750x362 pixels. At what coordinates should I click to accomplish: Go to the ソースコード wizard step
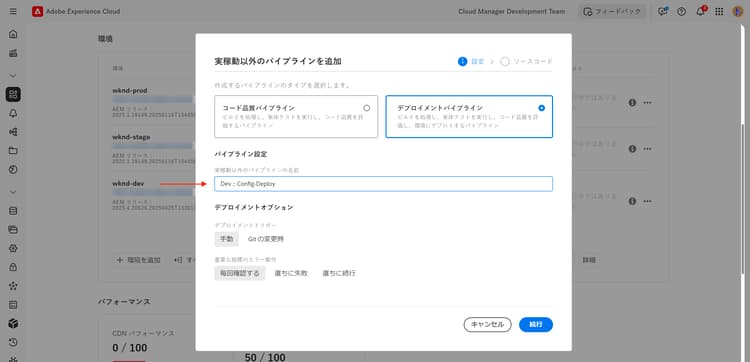coord(527,61)
